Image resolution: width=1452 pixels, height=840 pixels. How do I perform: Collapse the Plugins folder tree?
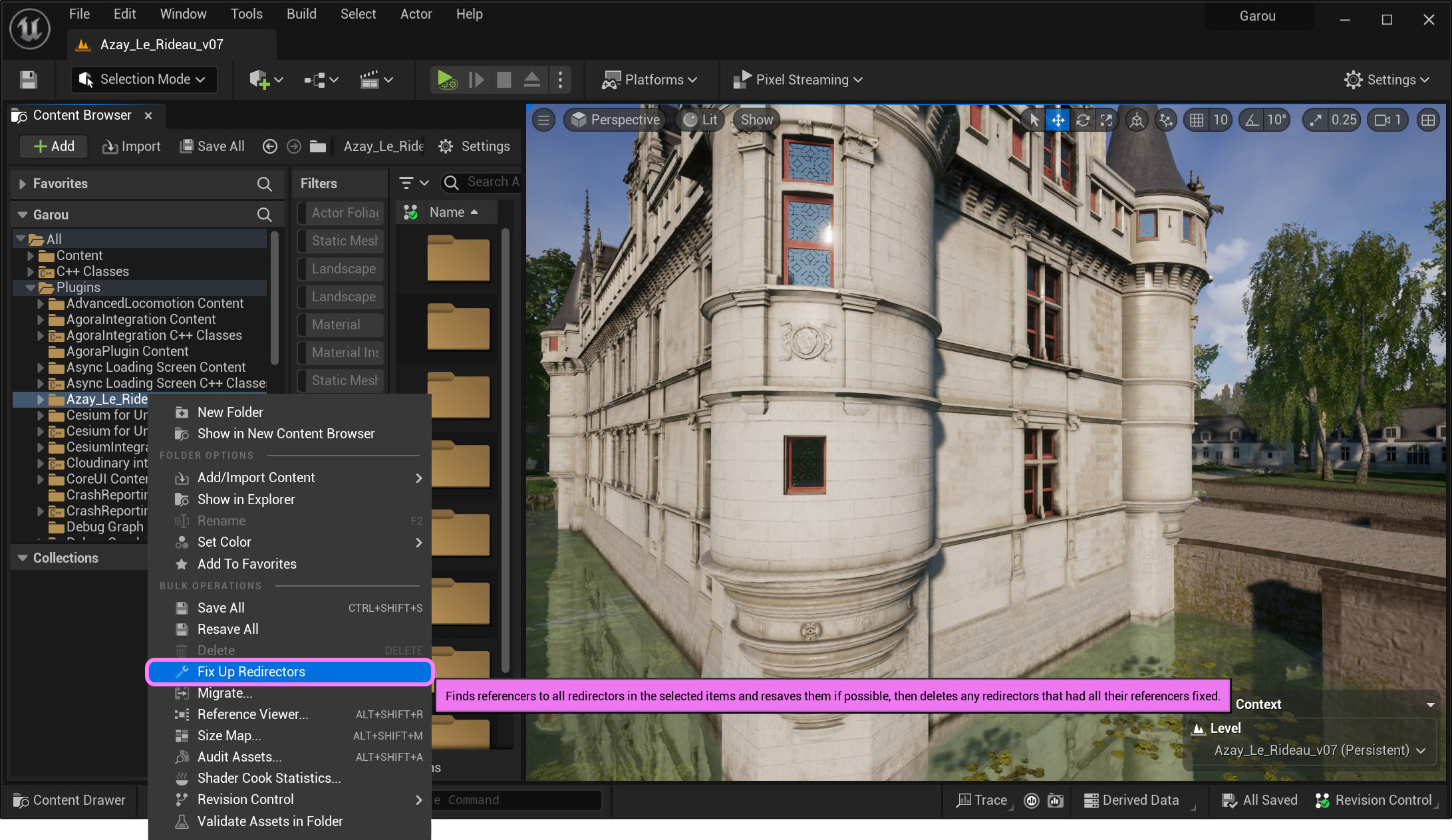30,287
